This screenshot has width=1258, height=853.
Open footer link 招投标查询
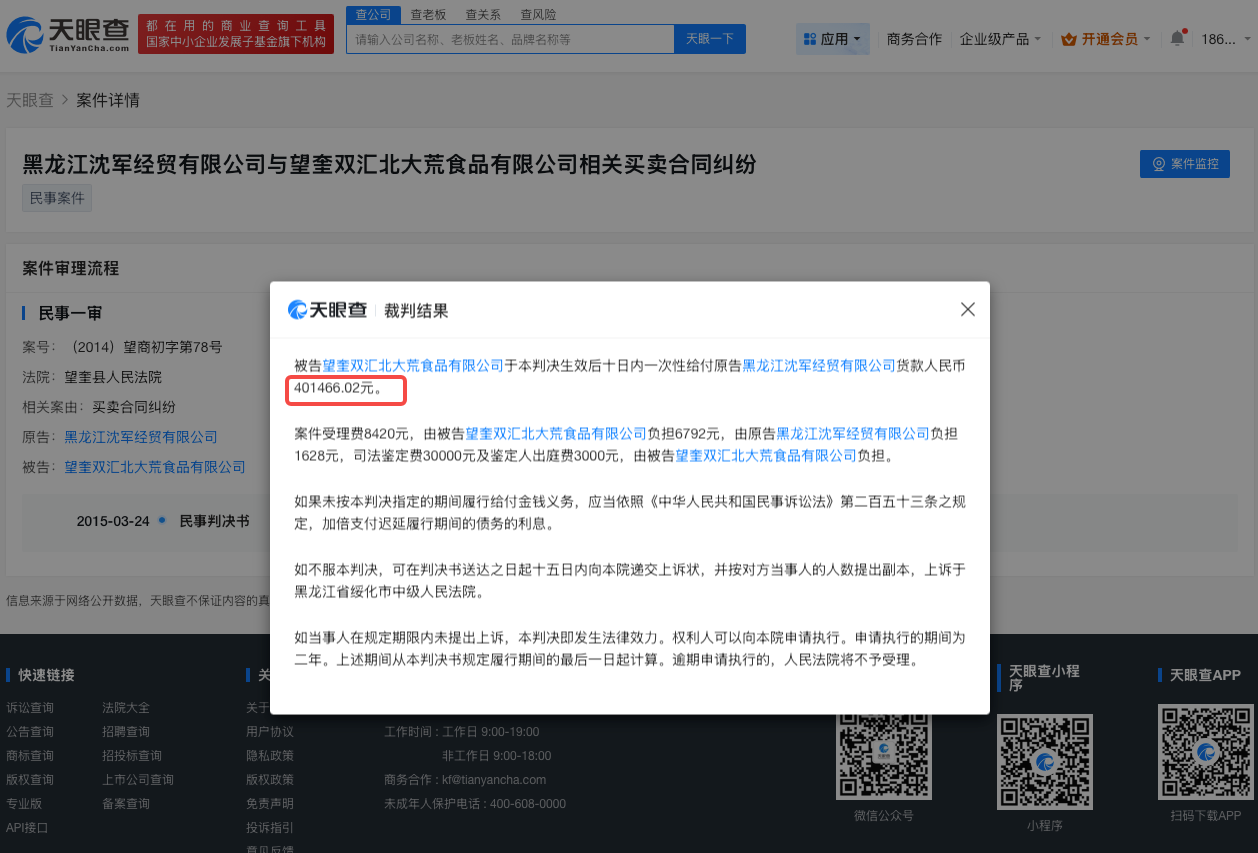[132, 755]
